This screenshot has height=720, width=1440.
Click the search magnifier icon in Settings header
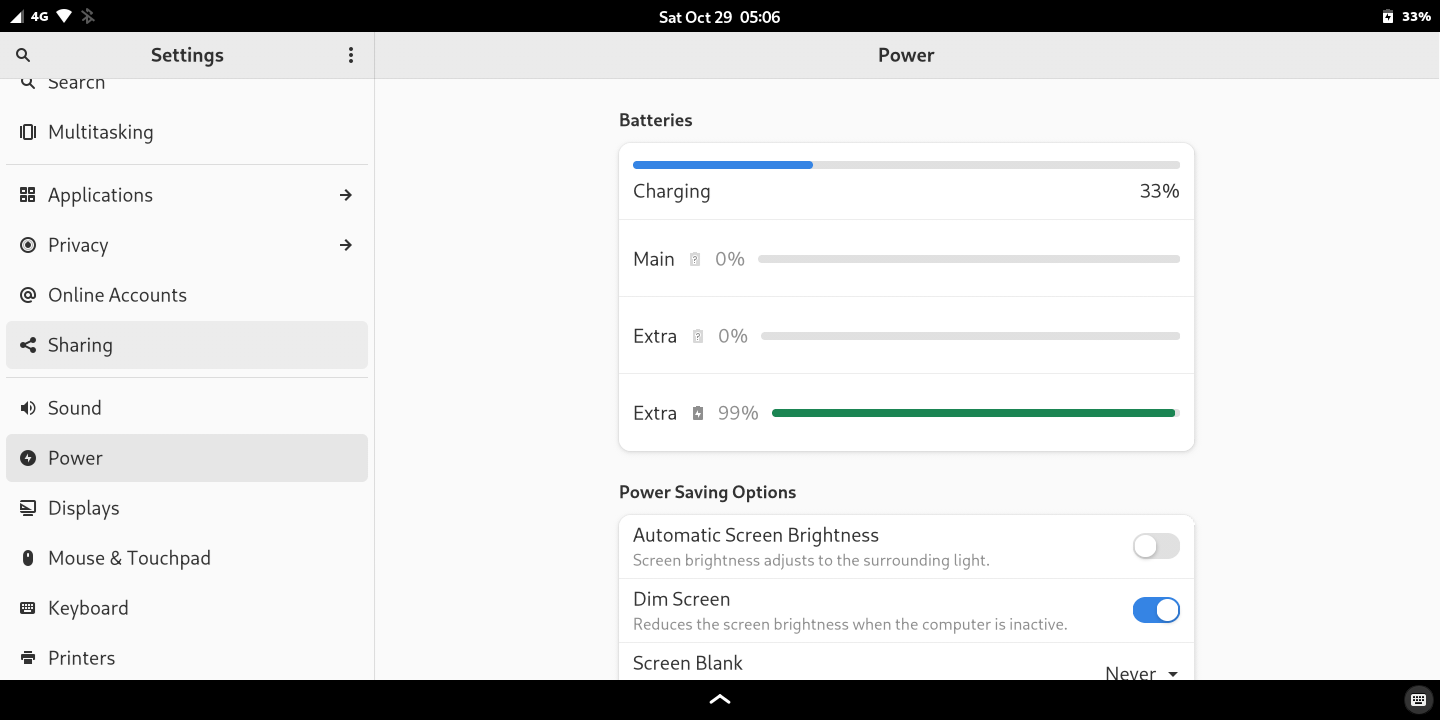coord(23,55)
